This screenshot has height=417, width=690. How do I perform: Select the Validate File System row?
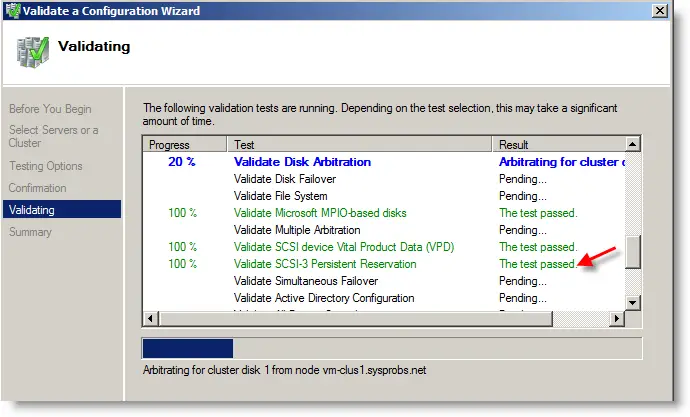pos(384,196)
